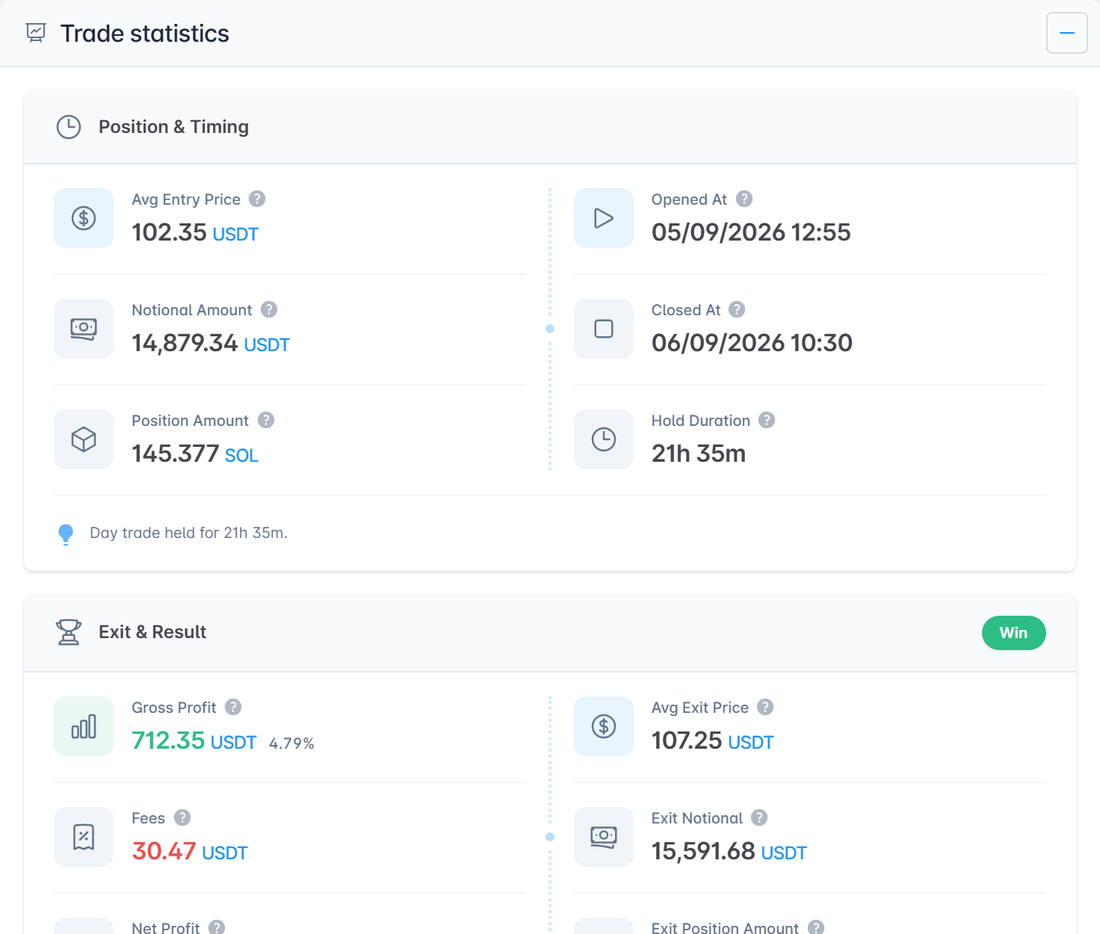Select the 107.25 exit price value

(687, 740)
